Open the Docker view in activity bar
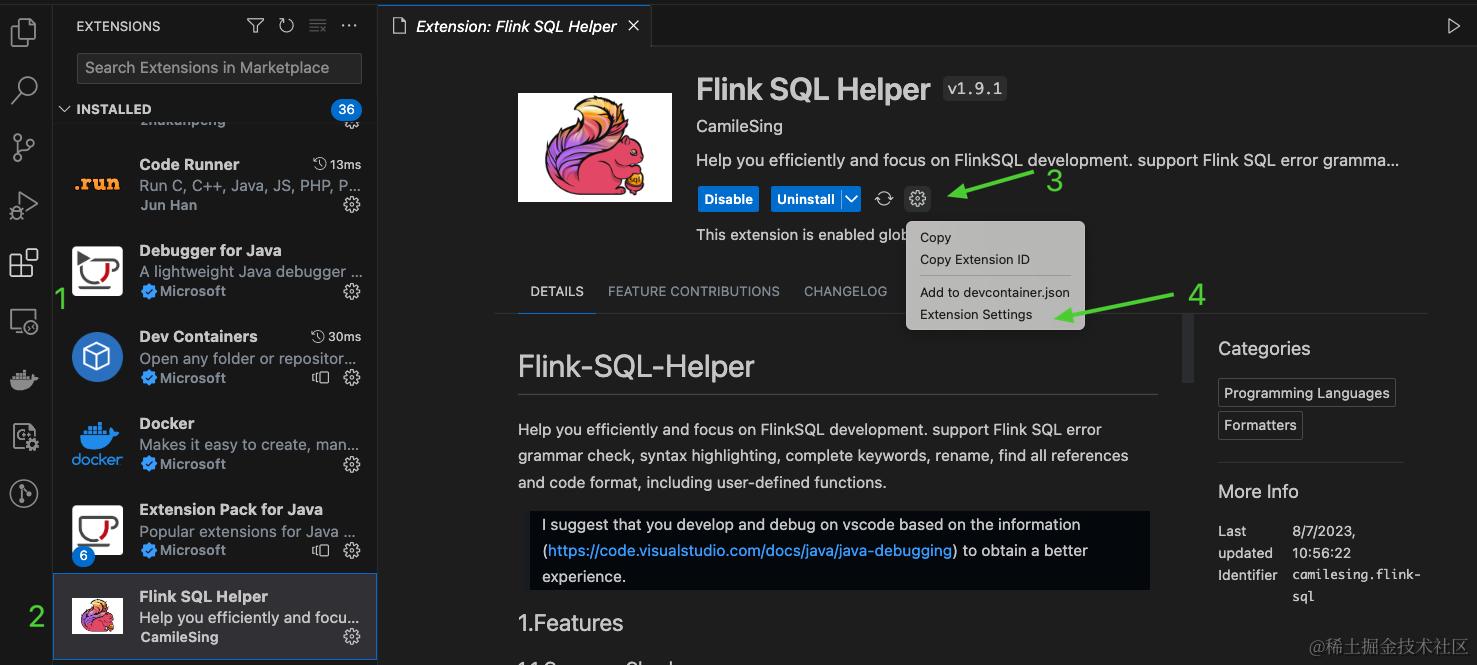This screenshot has height=665, width=1477. click(x=23, y=379)
